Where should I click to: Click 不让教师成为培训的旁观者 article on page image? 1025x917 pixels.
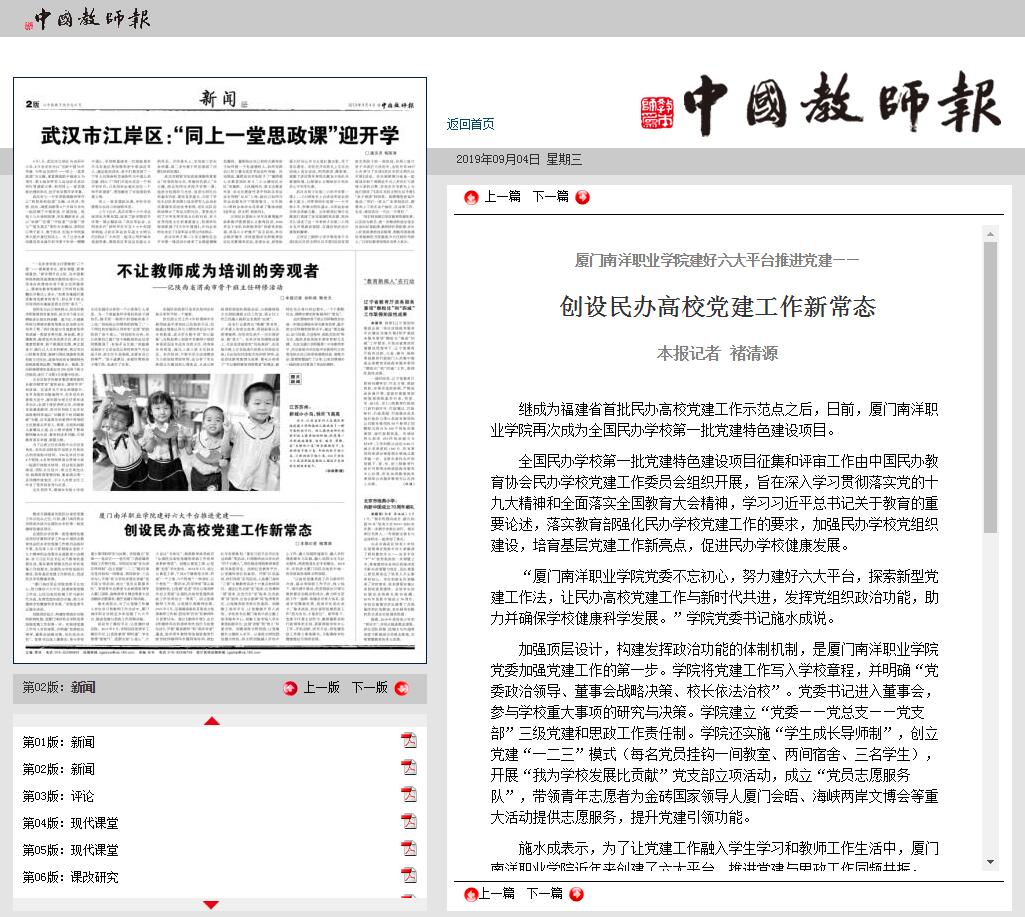pyautogui.click(x=217, y=270)
